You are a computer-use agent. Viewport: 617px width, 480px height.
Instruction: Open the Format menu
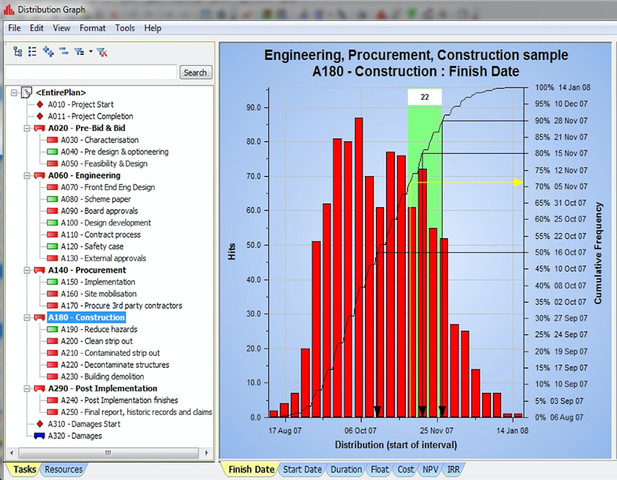coord(92,28)
